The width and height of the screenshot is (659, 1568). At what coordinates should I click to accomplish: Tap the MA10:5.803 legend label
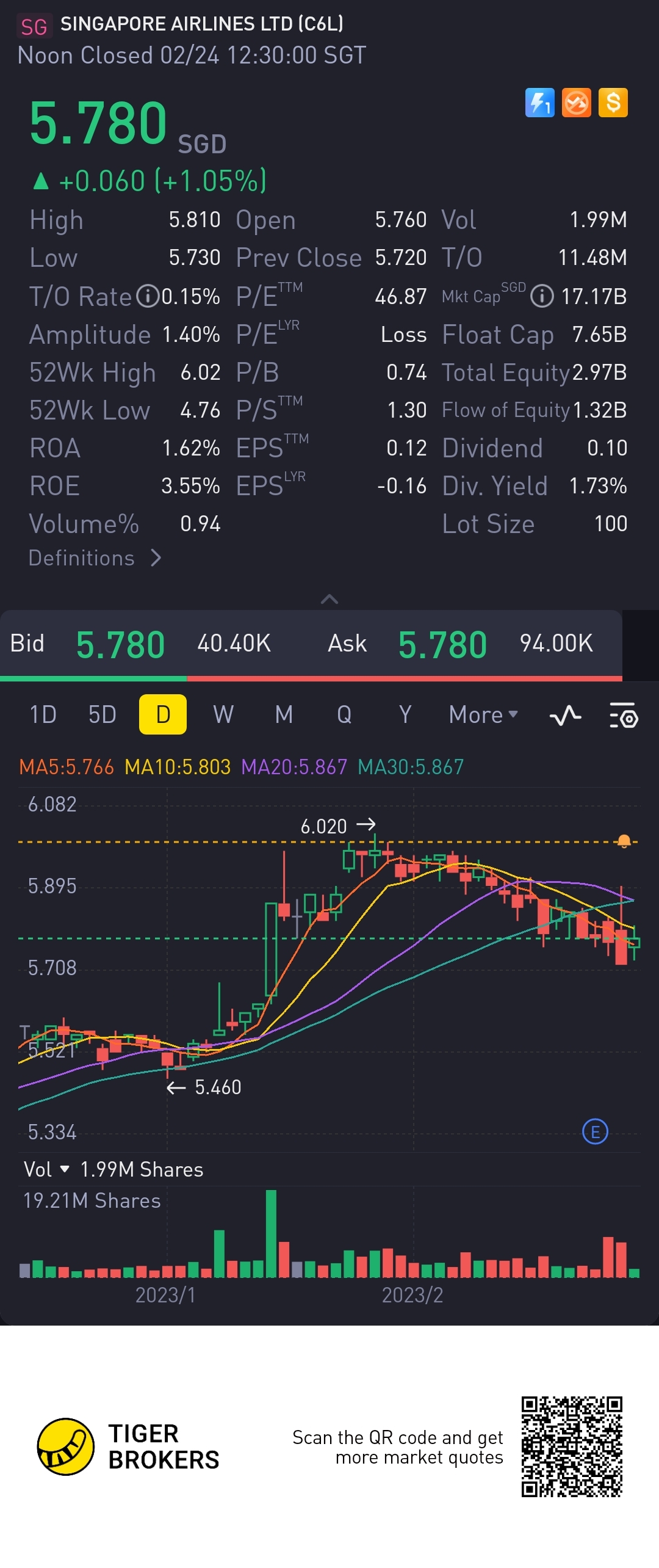(178, 767)
